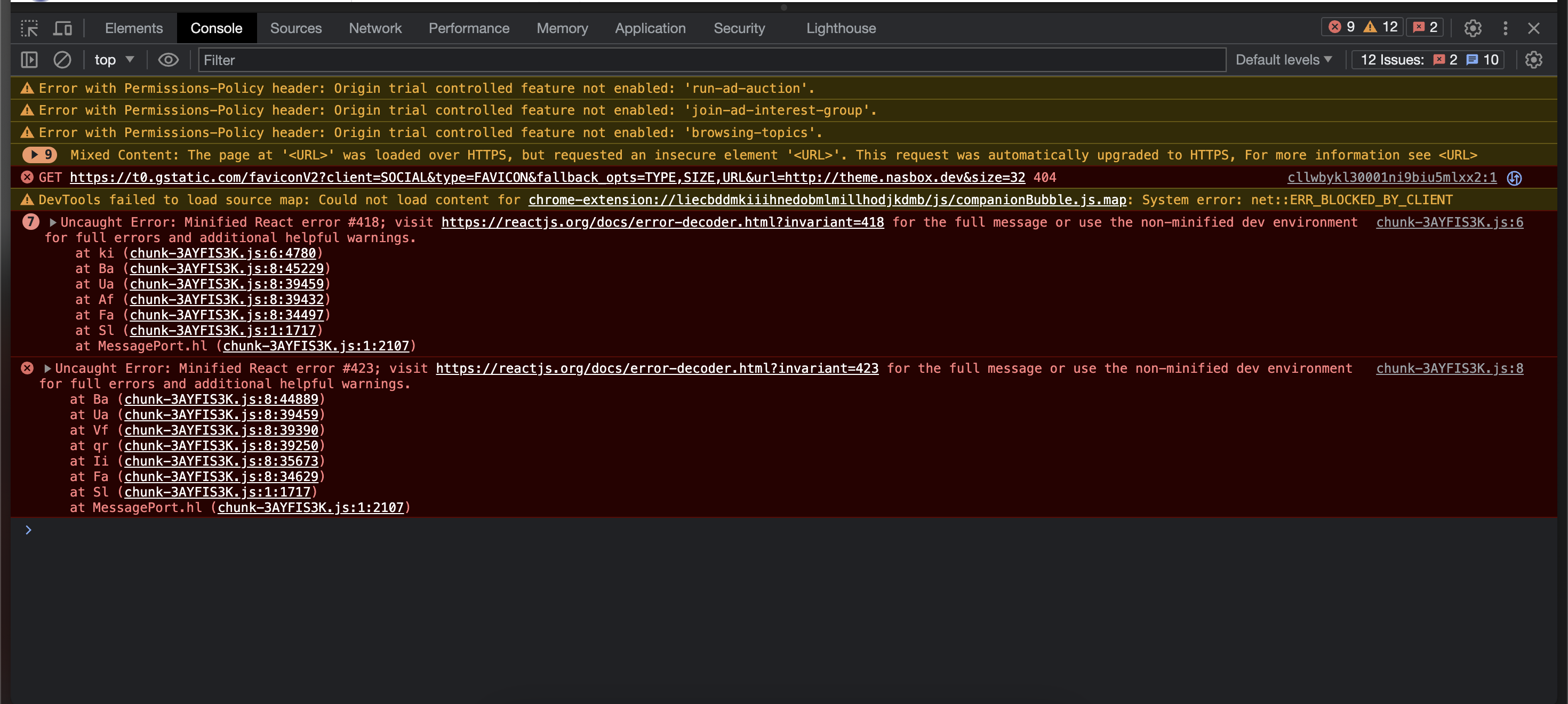Click the 12 Issues counter
1568x704 pixels.
pos(1427,60)
